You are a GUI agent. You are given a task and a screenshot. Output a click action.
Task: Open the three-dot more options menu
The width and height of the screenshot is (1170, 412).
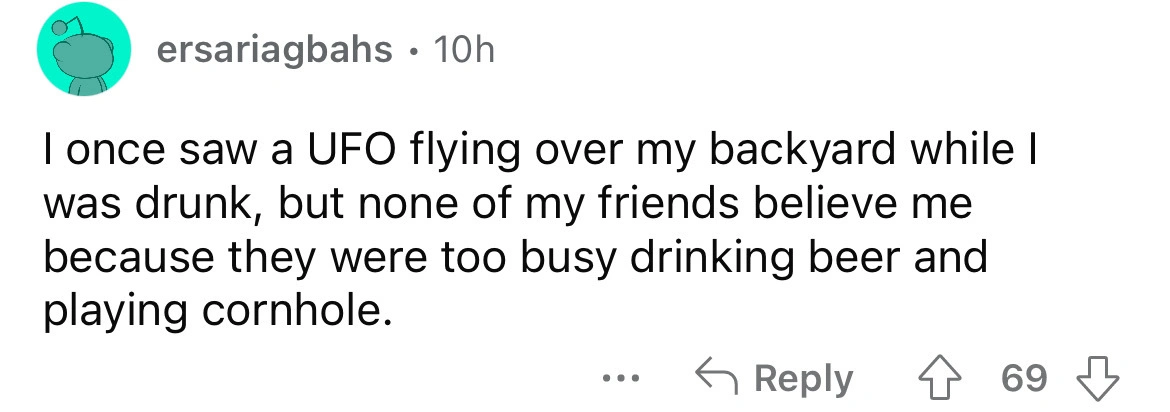[x=619, y=379]
